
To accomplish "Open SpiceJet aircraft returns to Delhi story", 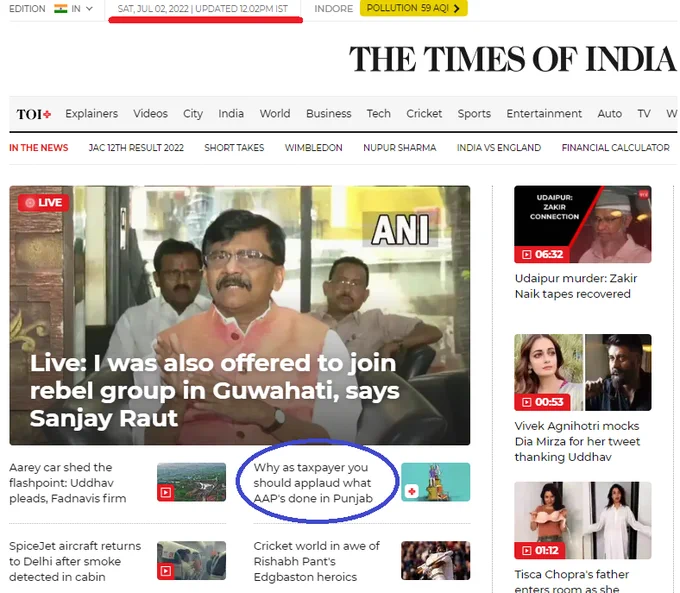I will [x=75, y=561].
